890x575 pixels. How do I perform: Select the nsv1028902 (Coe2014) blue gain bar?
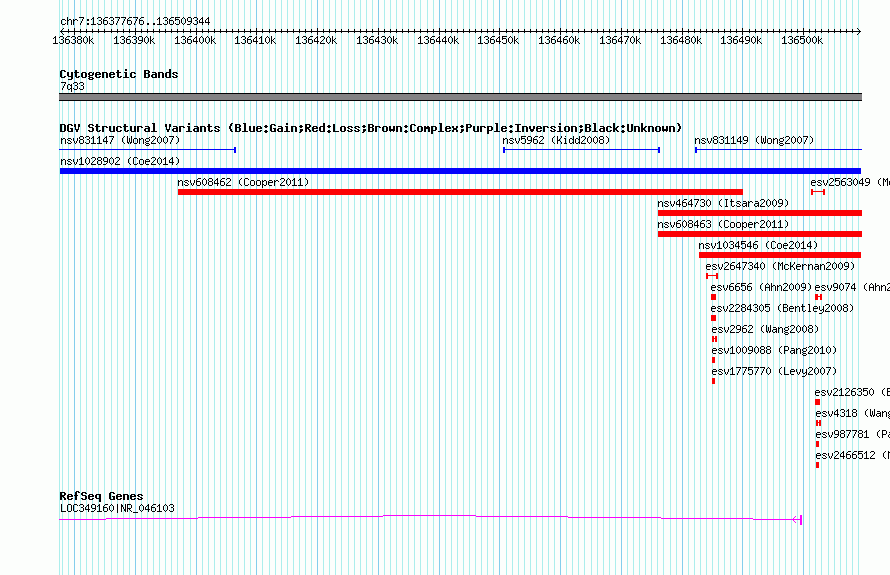pyautogui.click(x=460, y=171)
